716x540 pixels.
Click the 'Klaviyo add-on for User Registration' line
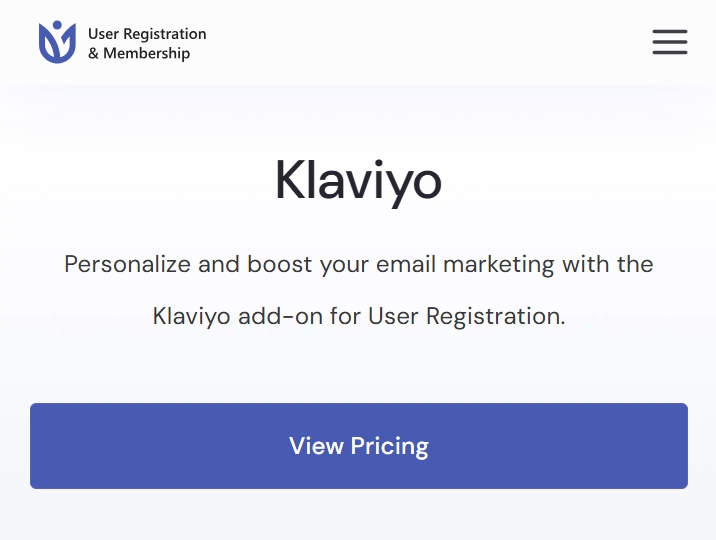coord(358,316)
